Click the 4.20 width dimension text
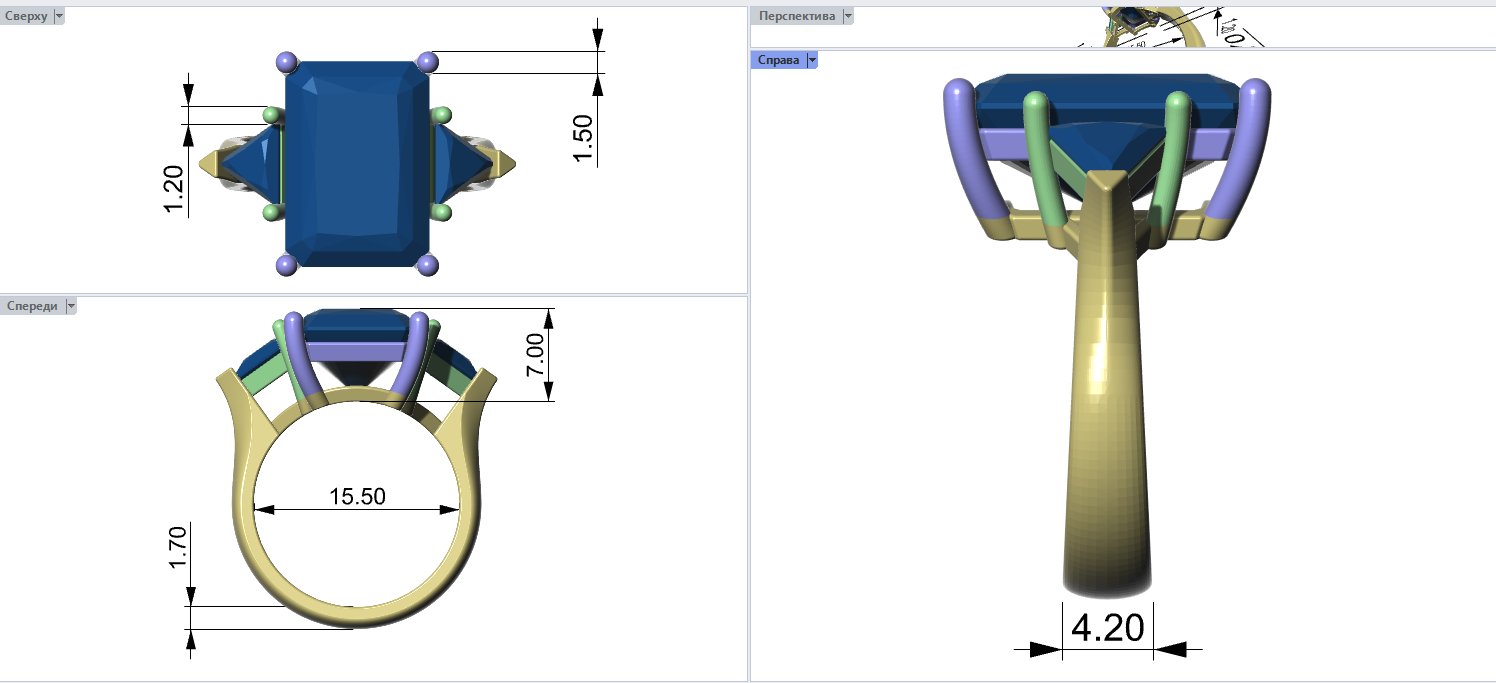1496x683 pixels. click(1107, 628)
